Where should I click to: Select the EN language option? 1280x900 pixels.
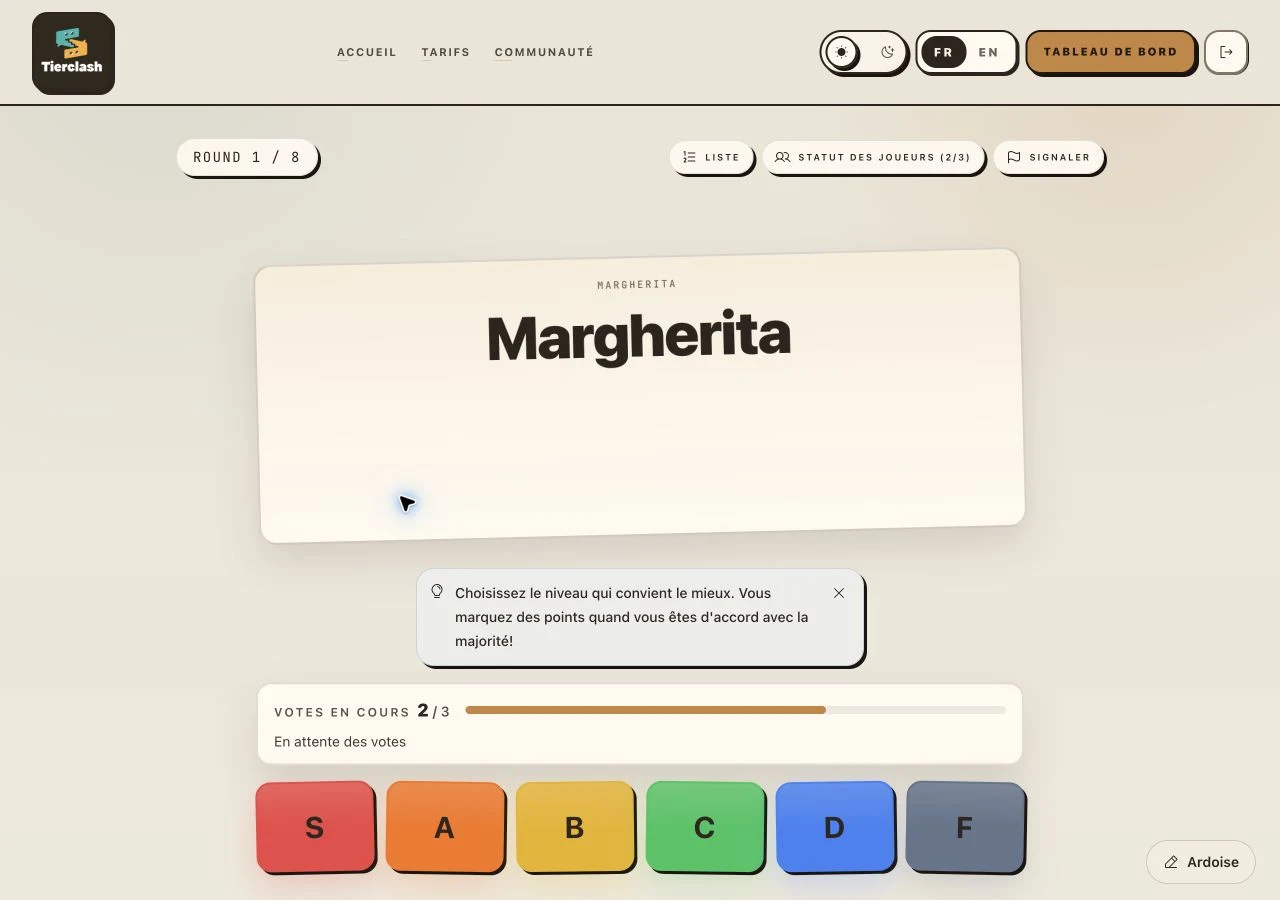click(988, 52)
